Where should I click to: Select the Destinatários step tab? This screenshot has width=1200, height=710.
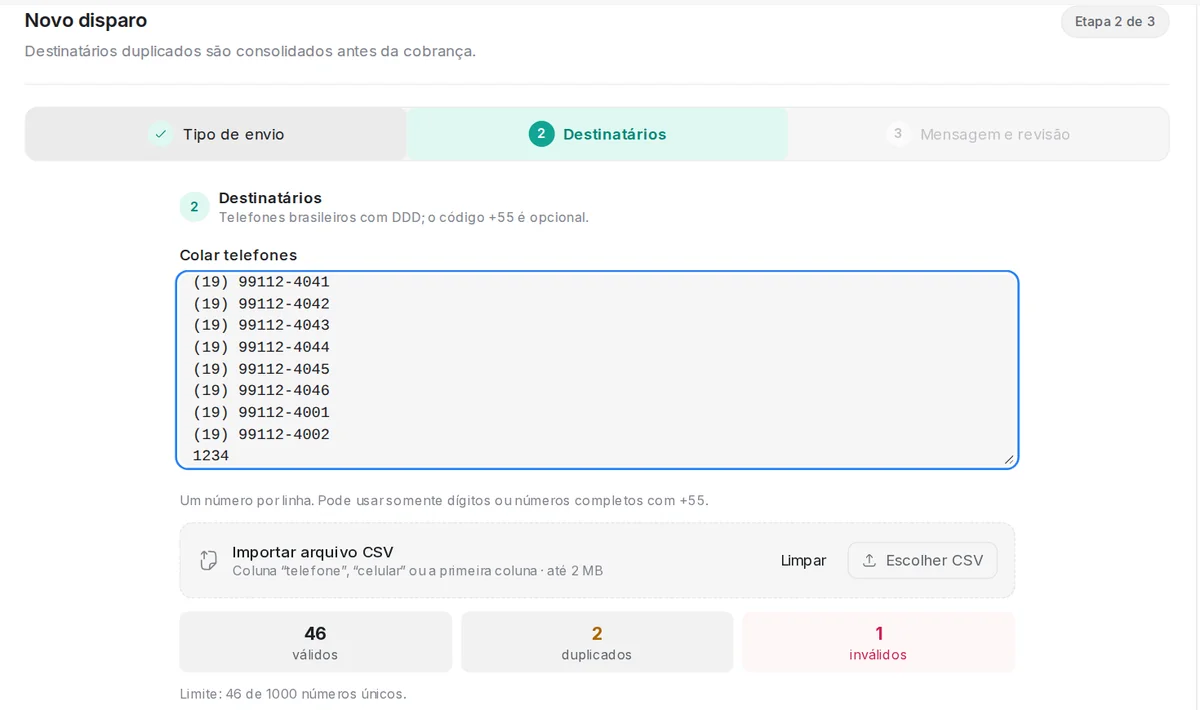click(x=597, y=134)
